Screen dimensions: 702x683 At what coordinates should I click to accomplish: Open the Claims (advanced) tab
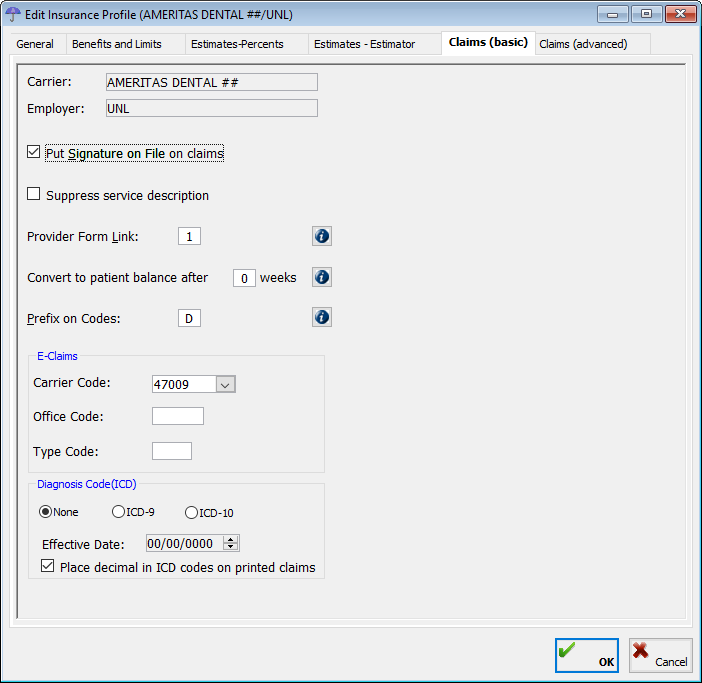583,44
